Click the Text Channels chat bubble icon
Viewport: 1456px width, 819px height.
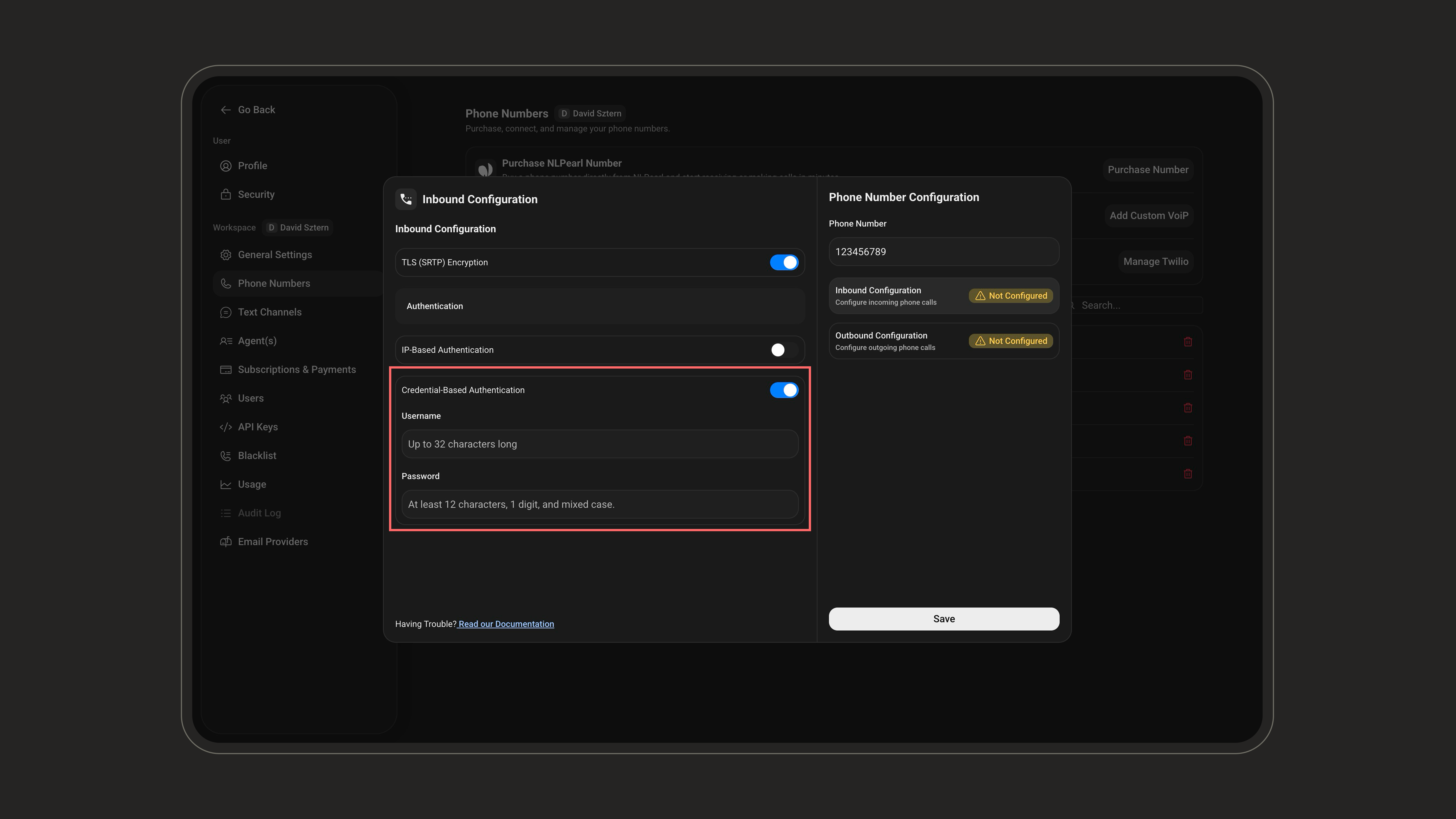coord(226,313)
